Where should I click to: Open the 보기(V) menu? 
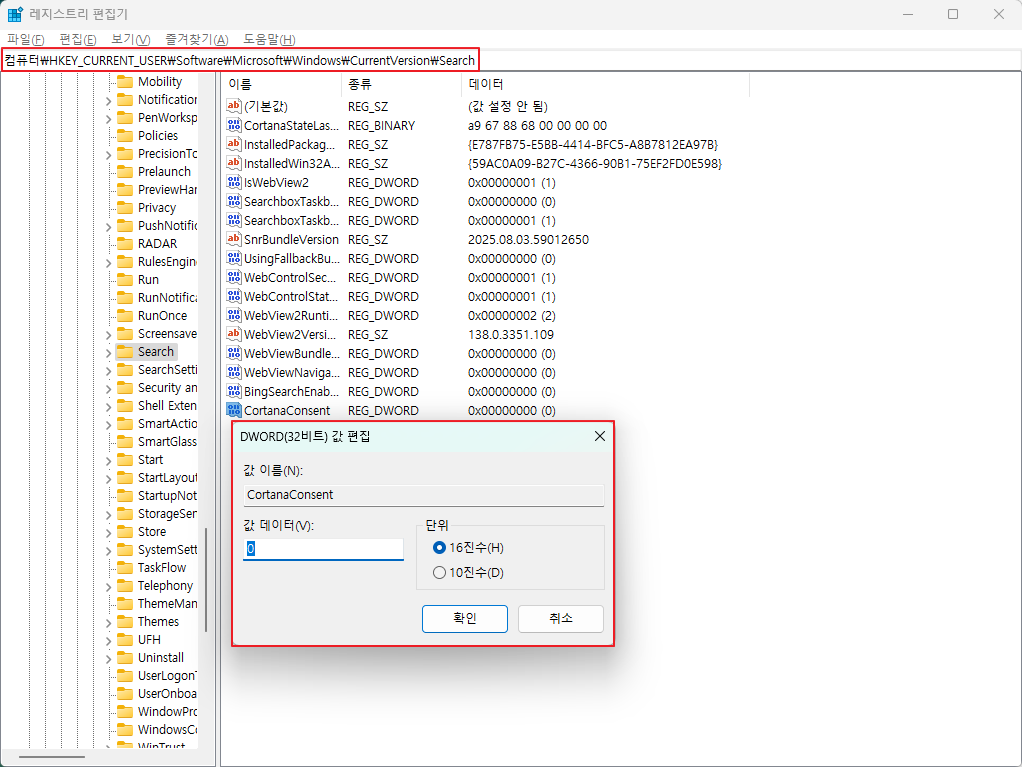point(130,39)
